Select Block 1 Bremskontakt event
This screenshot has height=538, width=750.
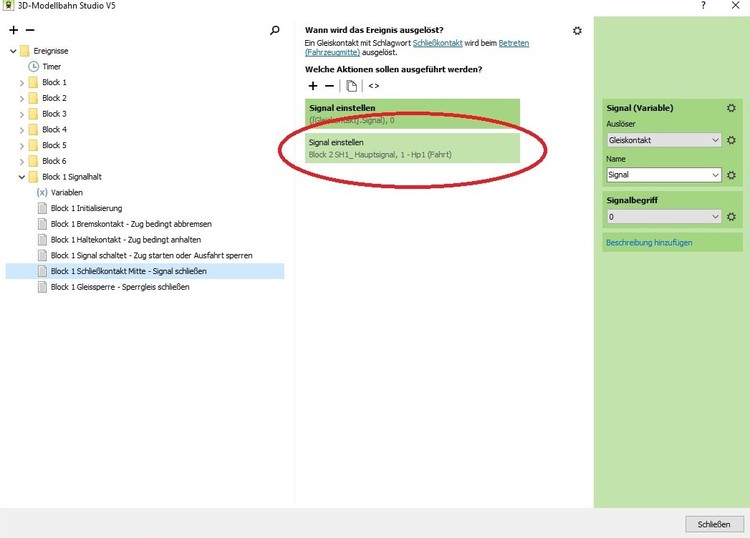point(131,224)
